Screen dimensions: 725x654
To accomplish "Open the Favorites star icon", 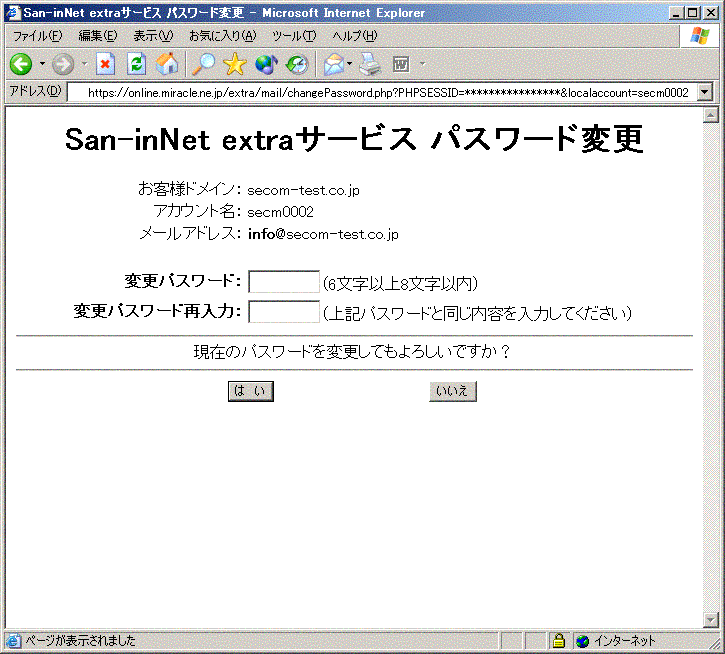I will [235, 65].
